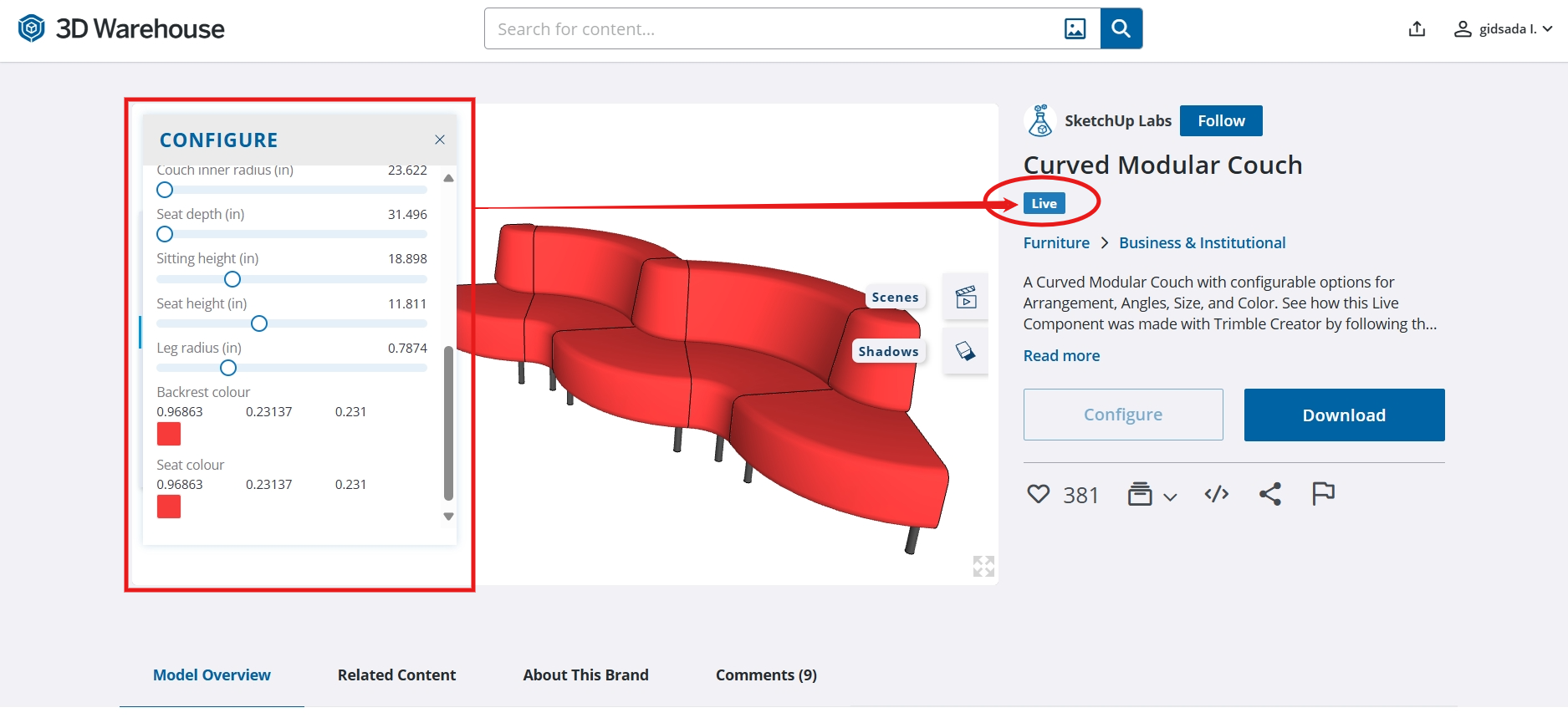This screenshot has width=1568, height=723.
Task: Expand description with Read more
Action: [1061, 356]
